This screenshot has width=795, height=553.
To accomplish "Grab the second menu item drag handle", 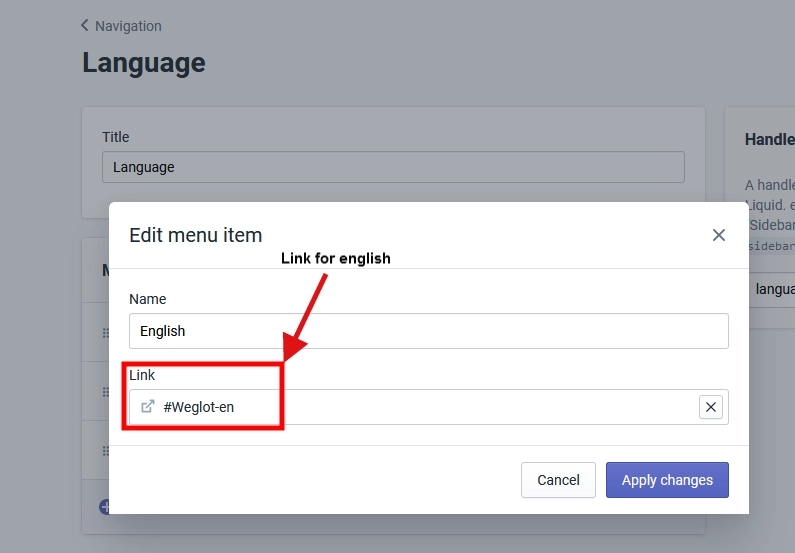I will tap(103, 392).
